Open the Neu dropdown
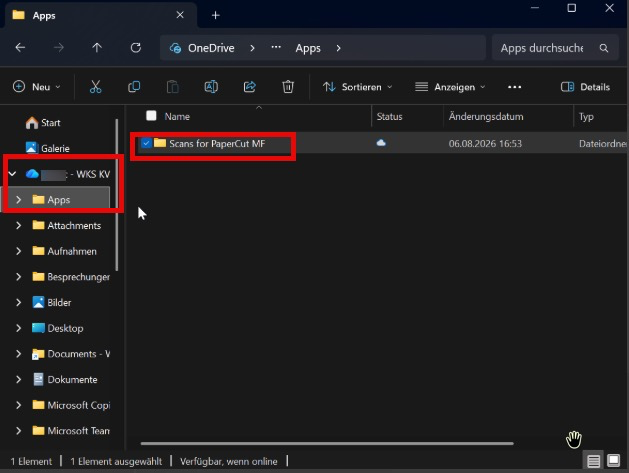This screenshot has height=473, width=629. [x=37, y=87]
